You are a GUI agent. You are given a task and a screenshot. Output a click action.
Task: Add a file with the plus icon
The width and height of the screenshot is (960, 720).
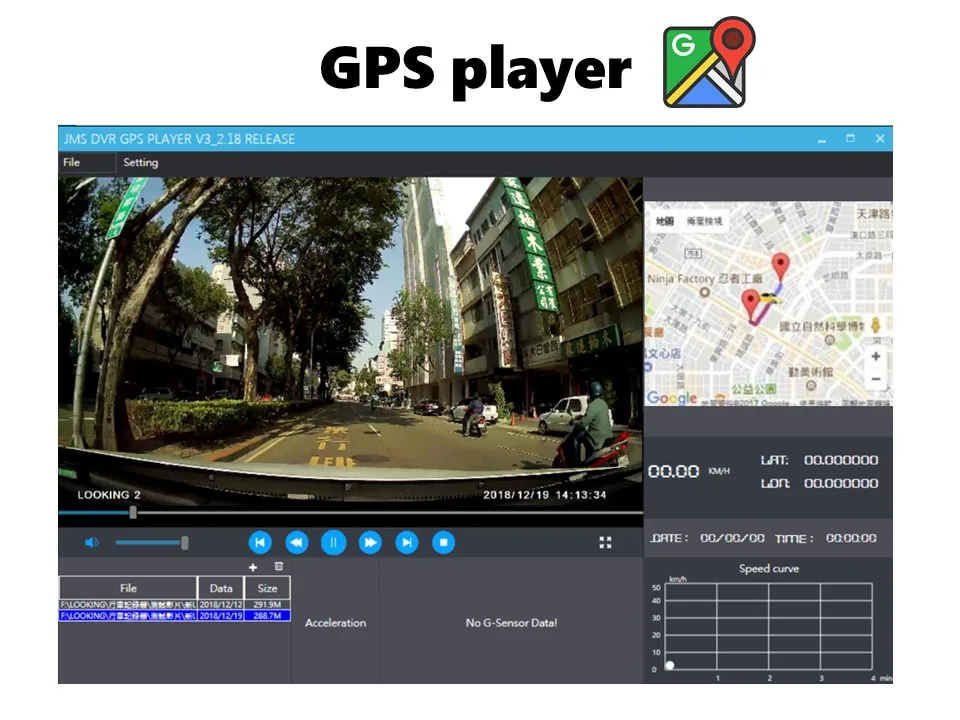254,568
